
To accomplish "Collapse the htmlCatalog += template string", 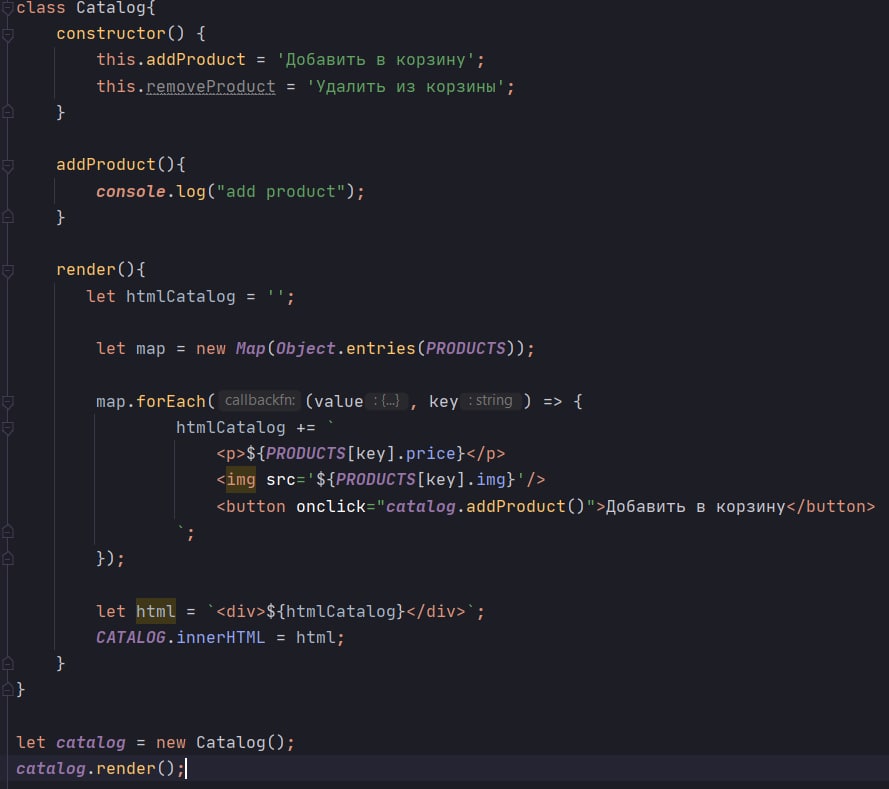I will pyautogui.click(x=7, y=428).
